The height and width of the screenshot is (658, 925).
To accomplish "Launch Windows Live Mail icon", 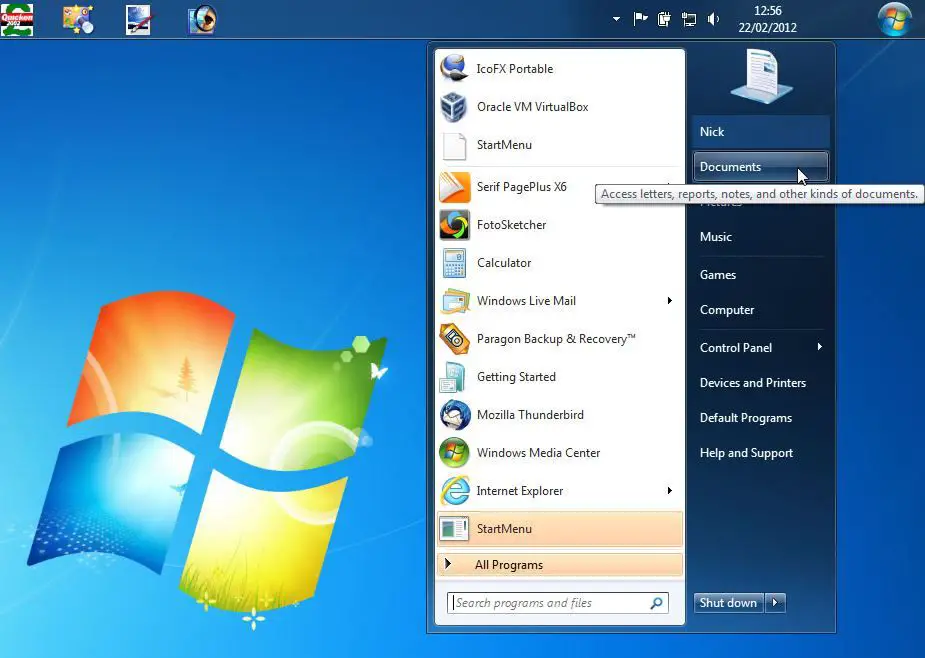I will 454,301.
